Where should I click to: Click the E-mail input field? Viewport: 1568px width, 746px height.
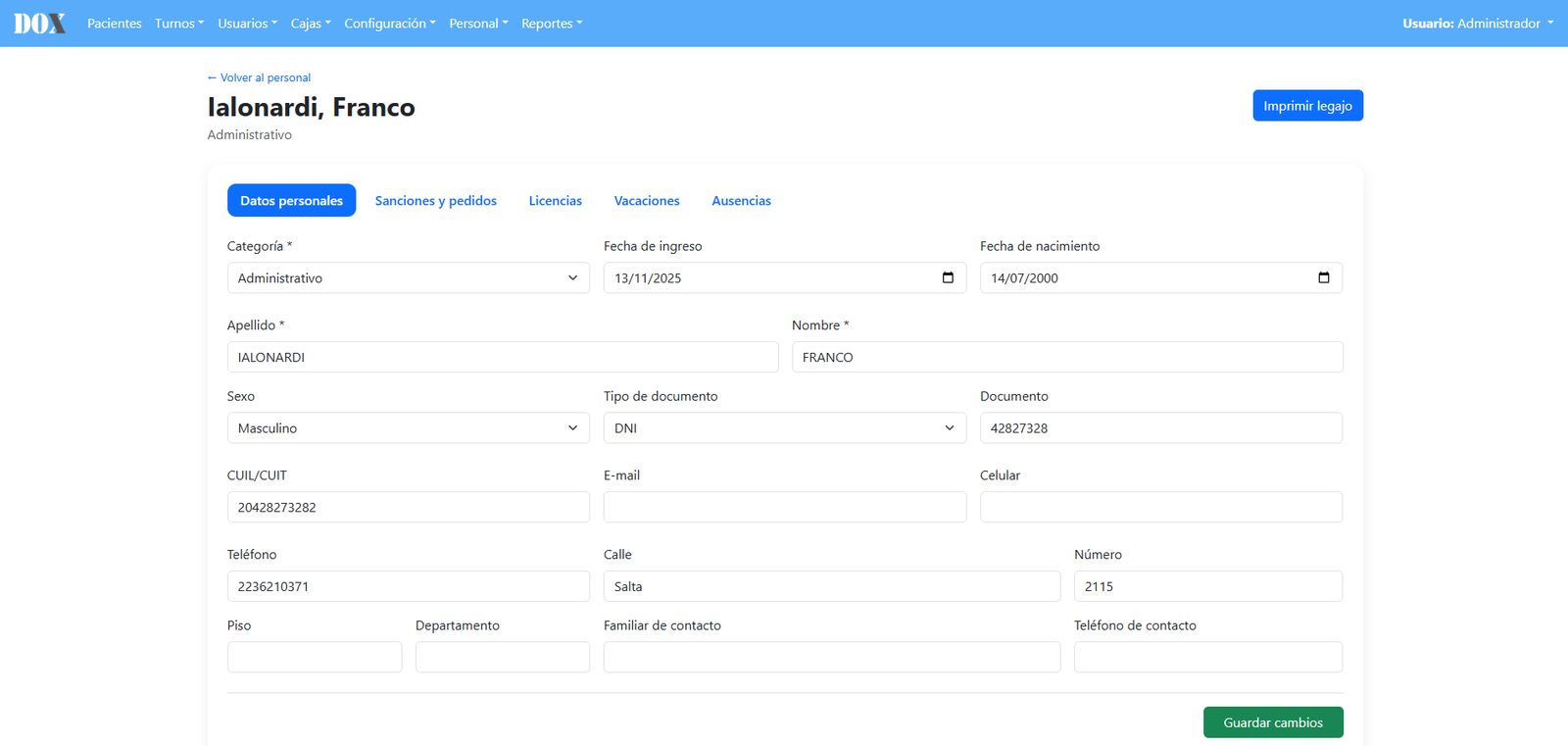click(x=785, y=507)
